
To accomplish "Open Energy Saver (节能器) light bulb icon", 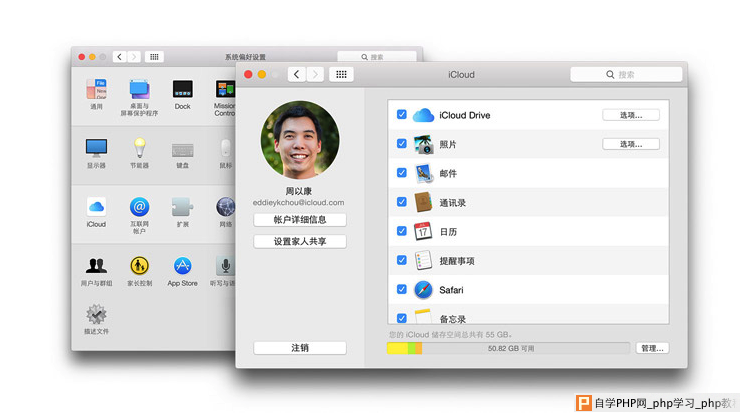I will 139,148.
